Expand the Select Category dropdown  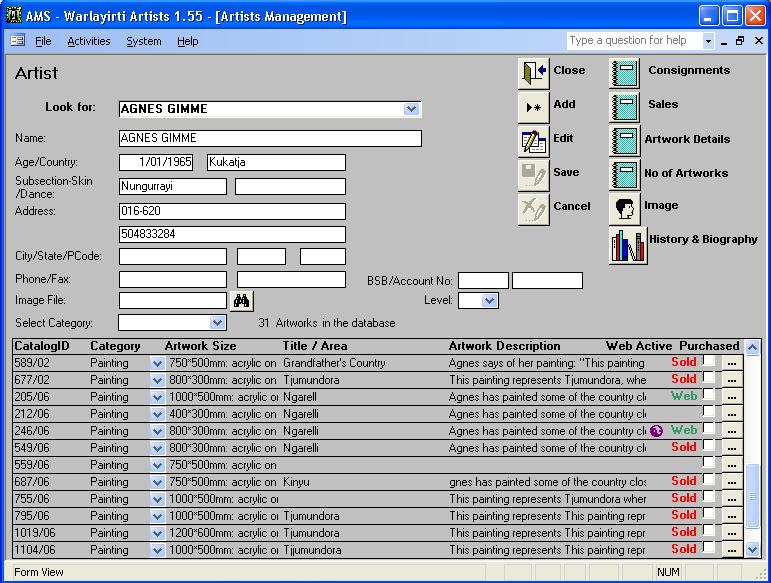[217, 323]
